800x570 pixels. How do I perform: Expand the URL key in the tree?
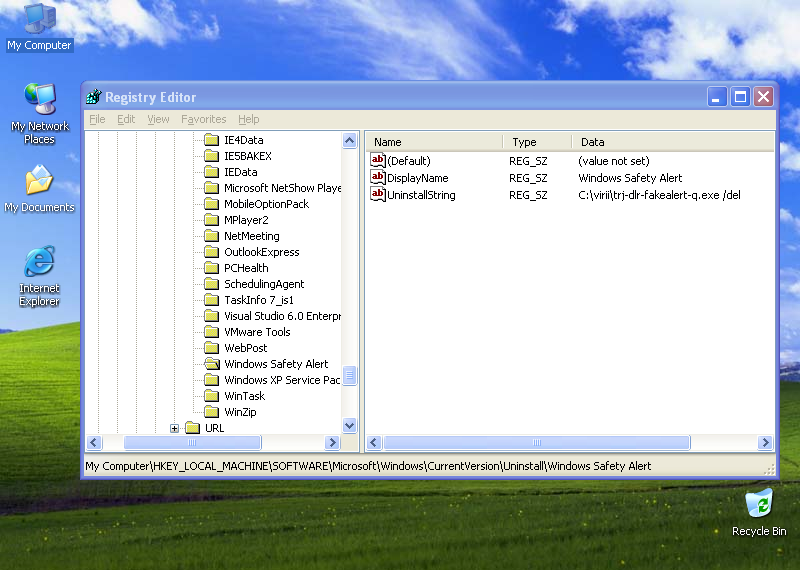click(x=174, y=428)
